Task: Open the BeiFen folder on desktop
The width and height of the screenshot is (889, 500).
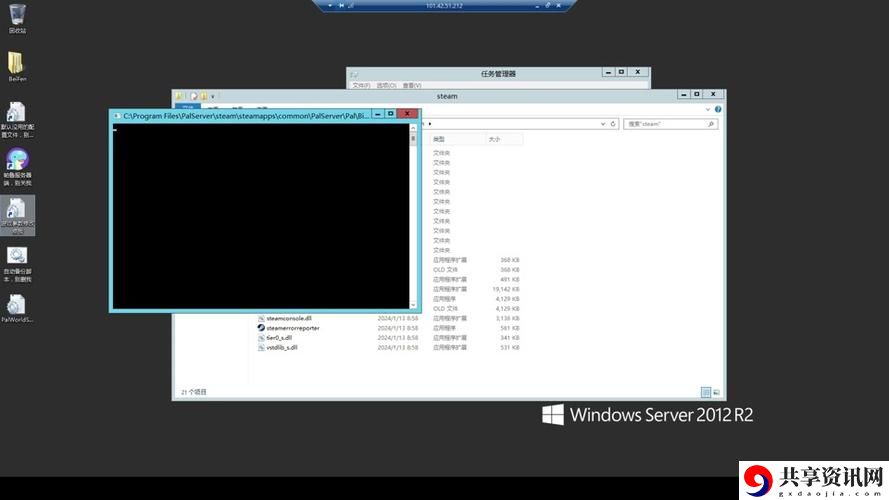Action: (17, 66)
